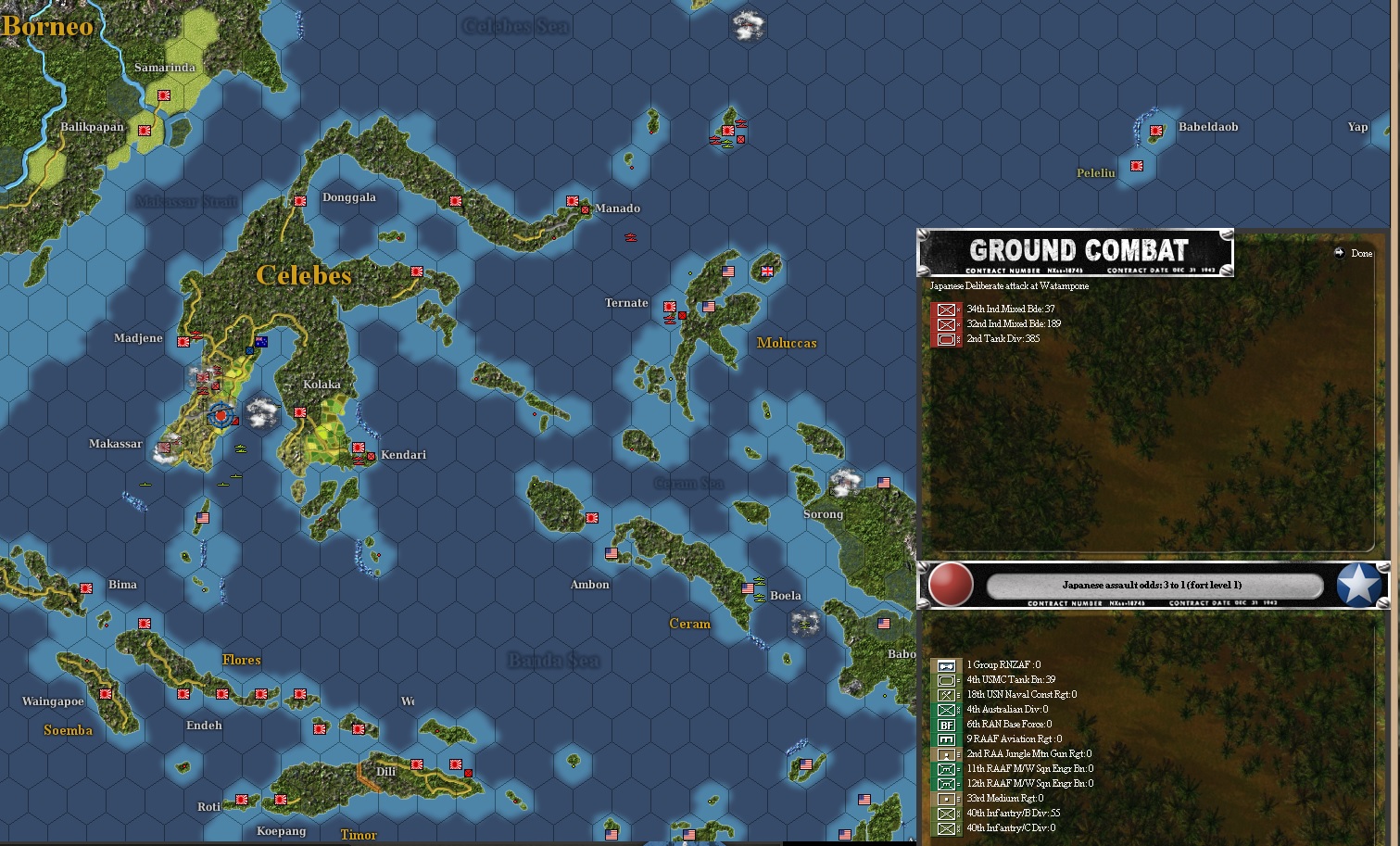Viewport: 1400px width, 846px height.
Task: Click the Japanese assault odds result bar
Action: tap(1154, 586)
